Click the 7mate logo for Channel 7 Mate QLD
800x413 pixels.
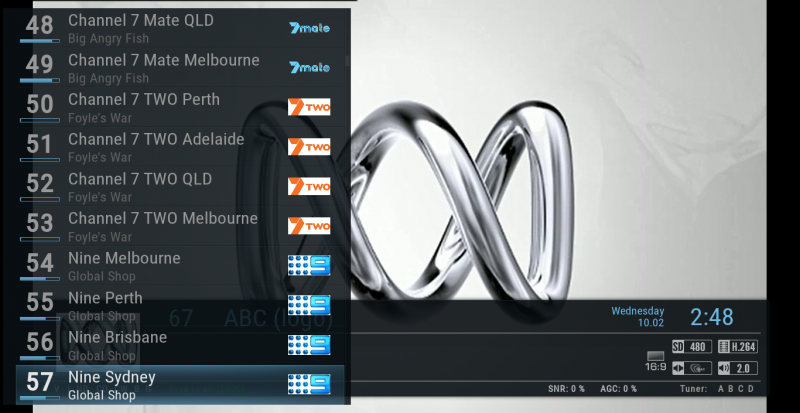309,28
